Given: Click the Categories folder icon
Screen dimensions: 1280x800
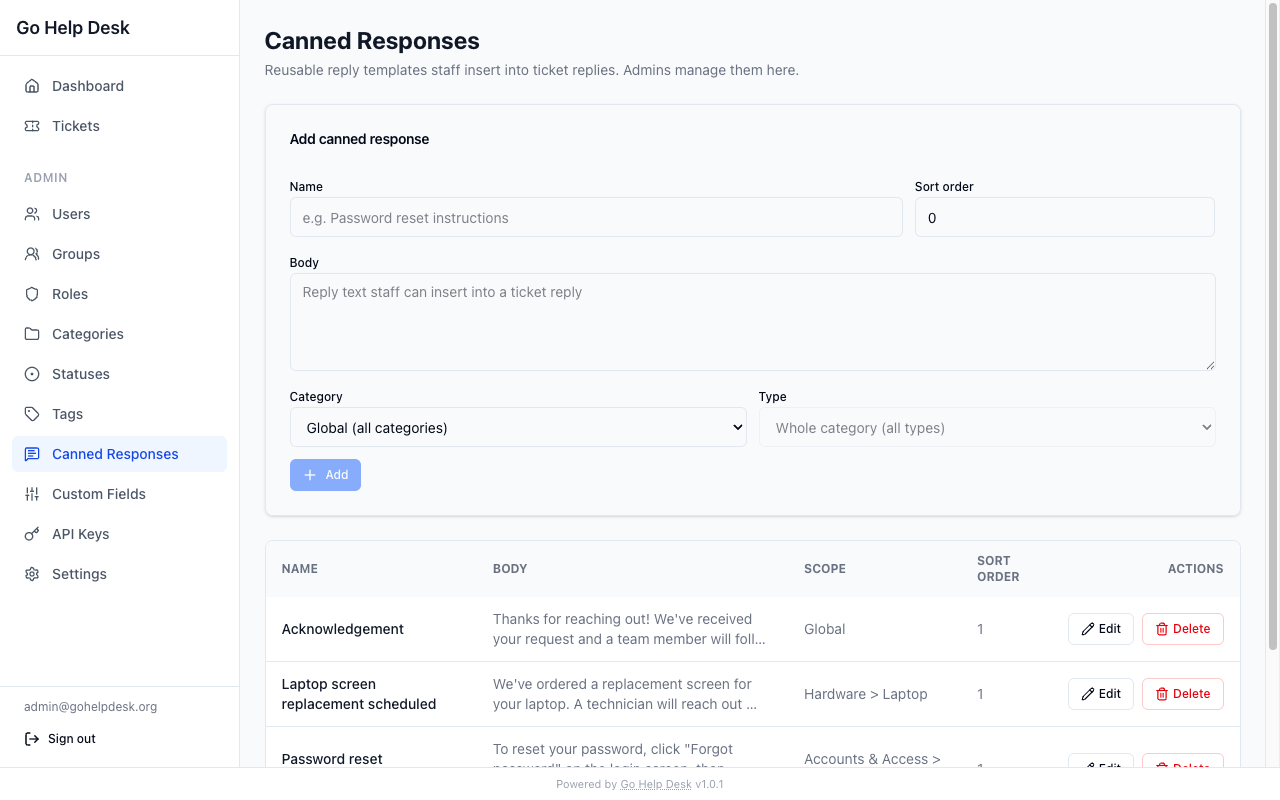Looking at the screenshot, I should click(x=32, y=334).
